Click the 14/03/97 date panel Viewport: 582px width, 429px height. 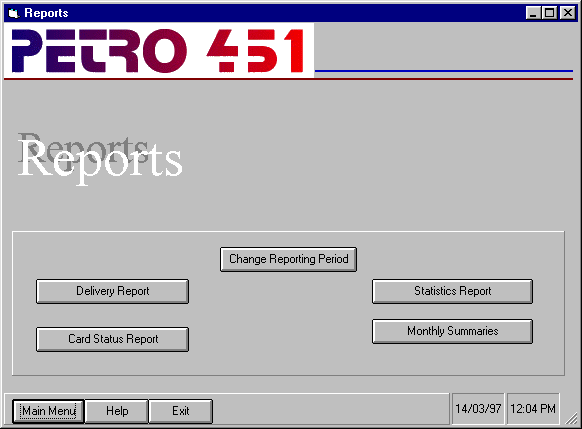[478, 409]
